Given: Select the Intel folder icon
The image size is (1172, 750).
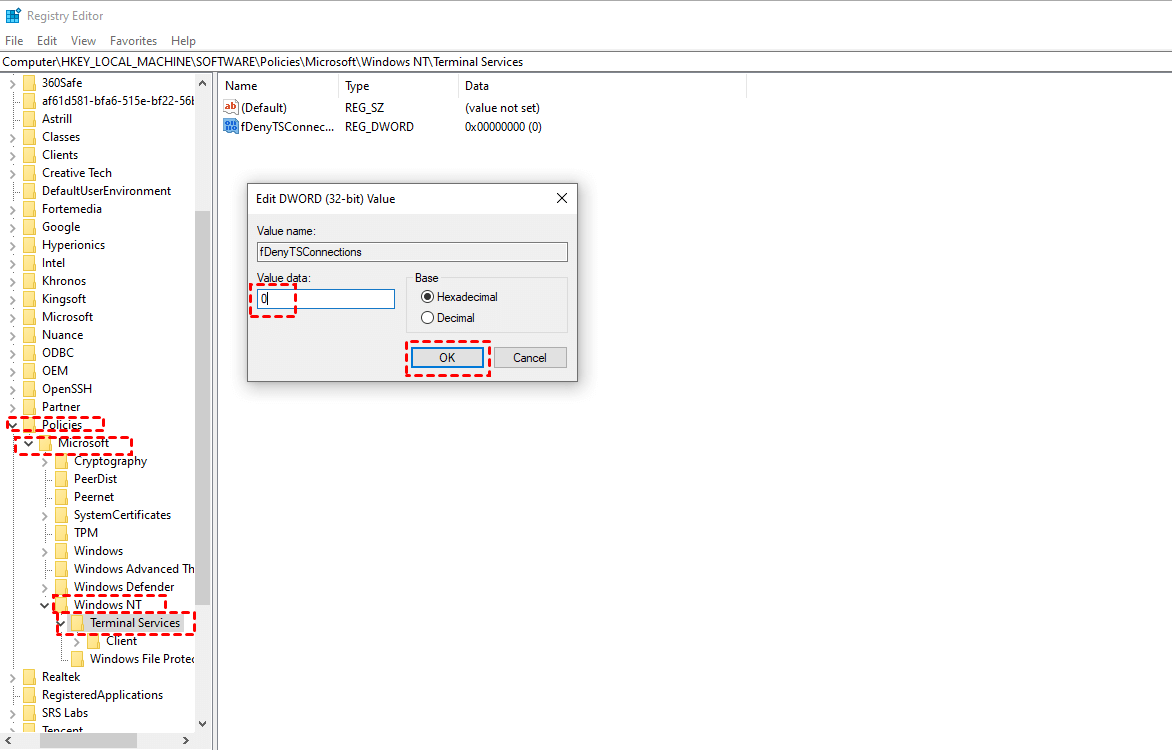Looking at the screenshot, I should [x=29, y=262].
